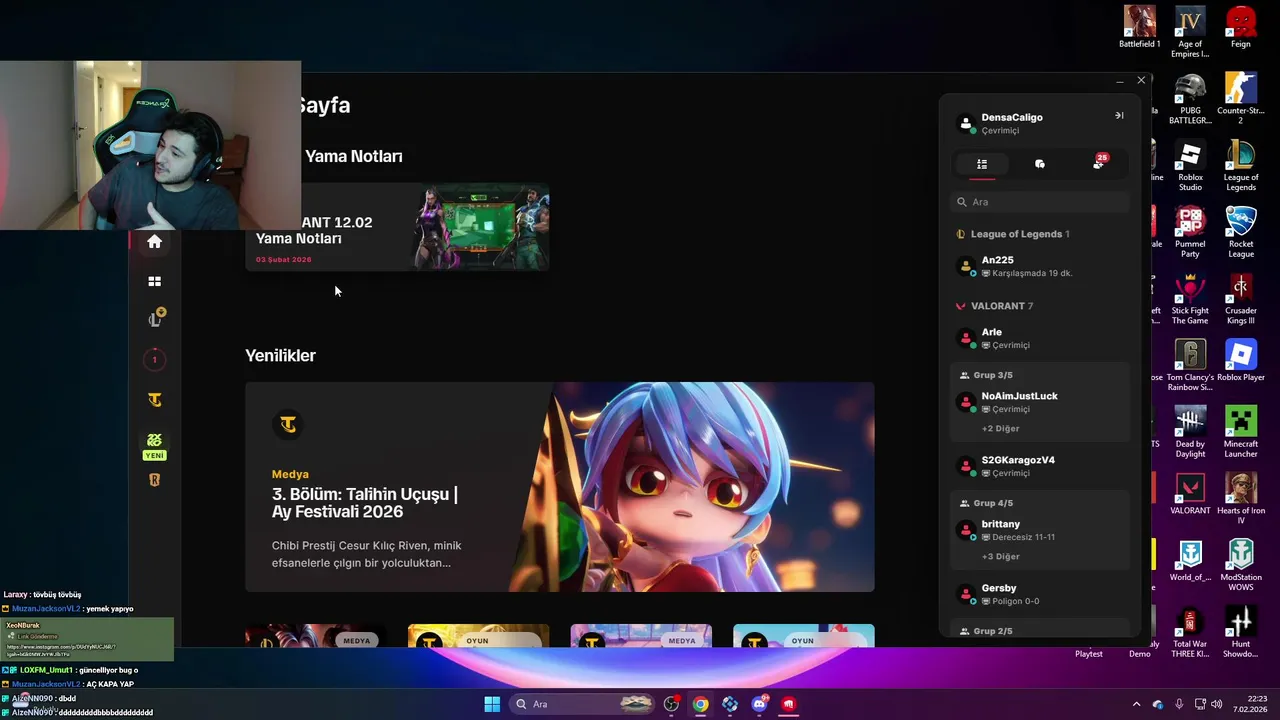The width and height of the screenshot is (1280, 720).
Task: Select friend Gersby
Action: pos(1040,594)
